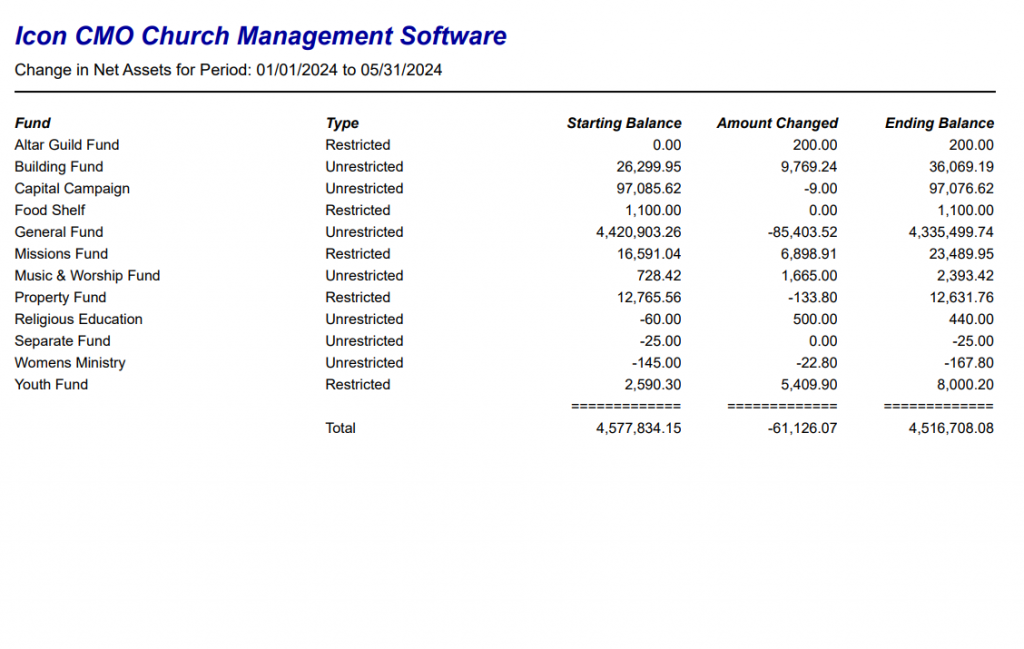Screen dimensions: 1024x649
Task: Select the Property Fund name
Action: pyautogui.click(x=60, y=298)
